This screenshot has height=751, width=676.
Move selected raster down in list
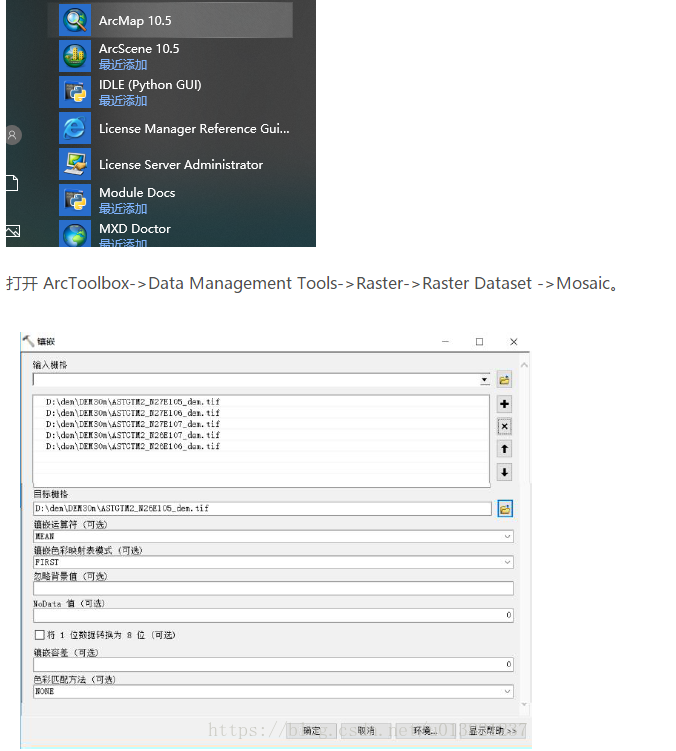tap(504, 472)
